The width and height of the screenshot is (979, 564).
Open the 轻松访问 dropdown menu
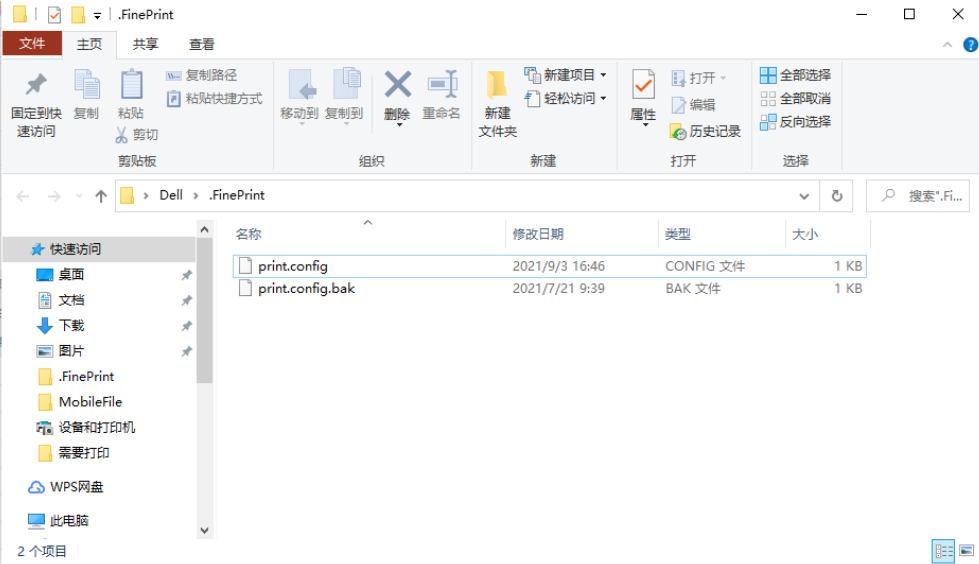pos(603,99)
